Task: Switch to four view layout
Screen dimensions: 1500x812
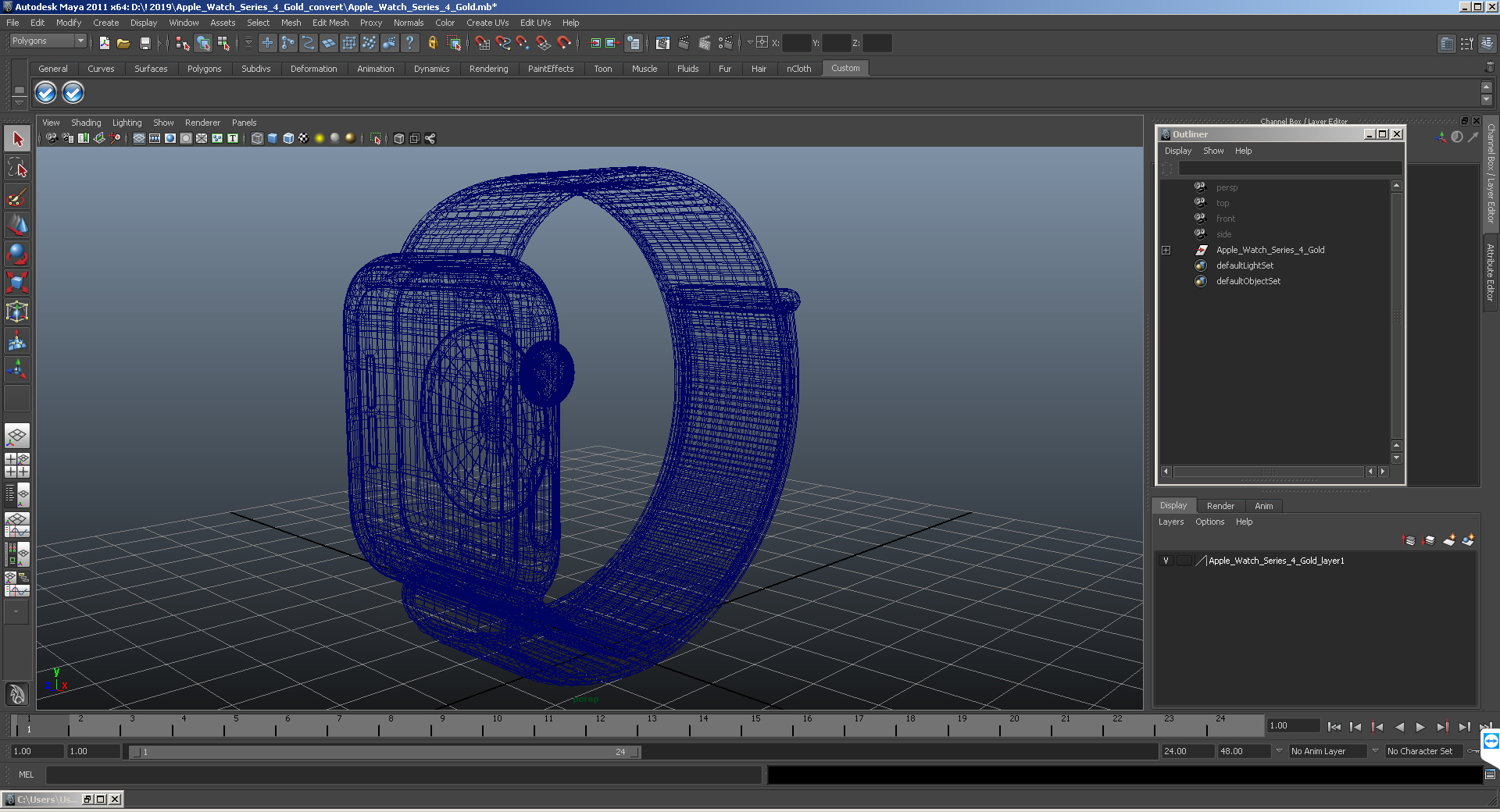Action: pos(17,465)
